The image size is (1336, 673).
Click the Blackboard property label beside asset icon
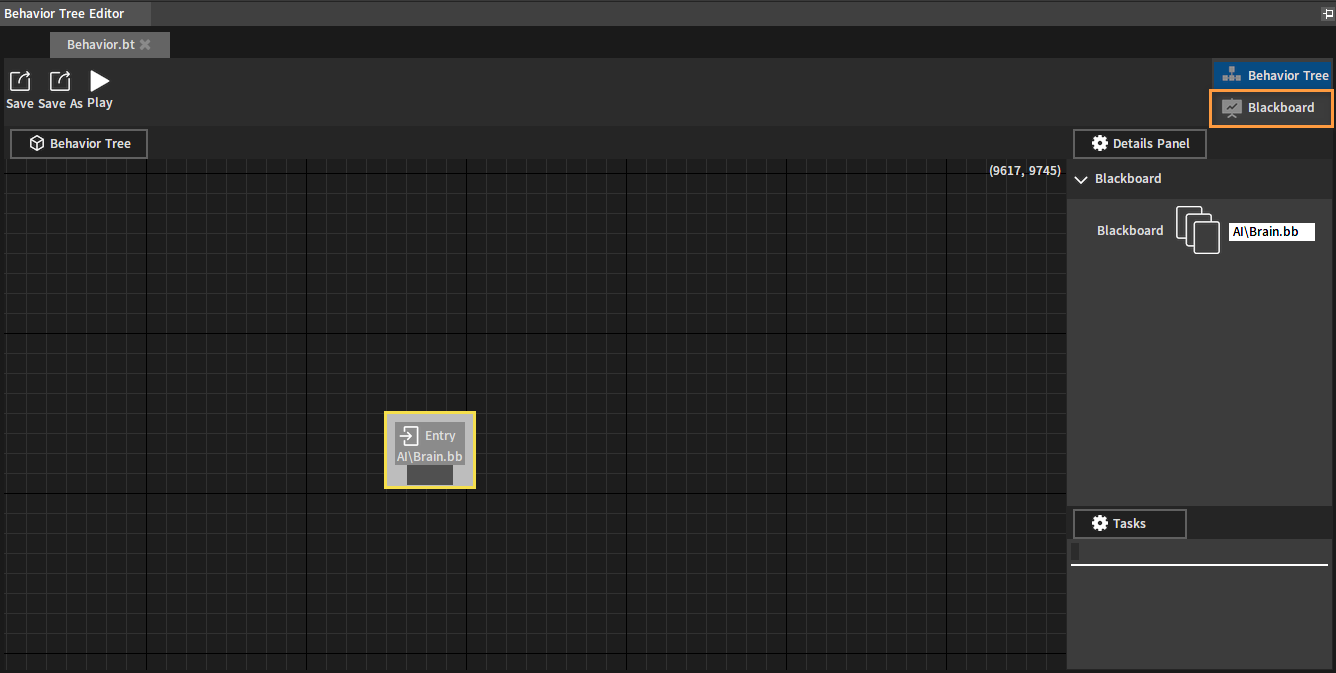(1130, 231)
